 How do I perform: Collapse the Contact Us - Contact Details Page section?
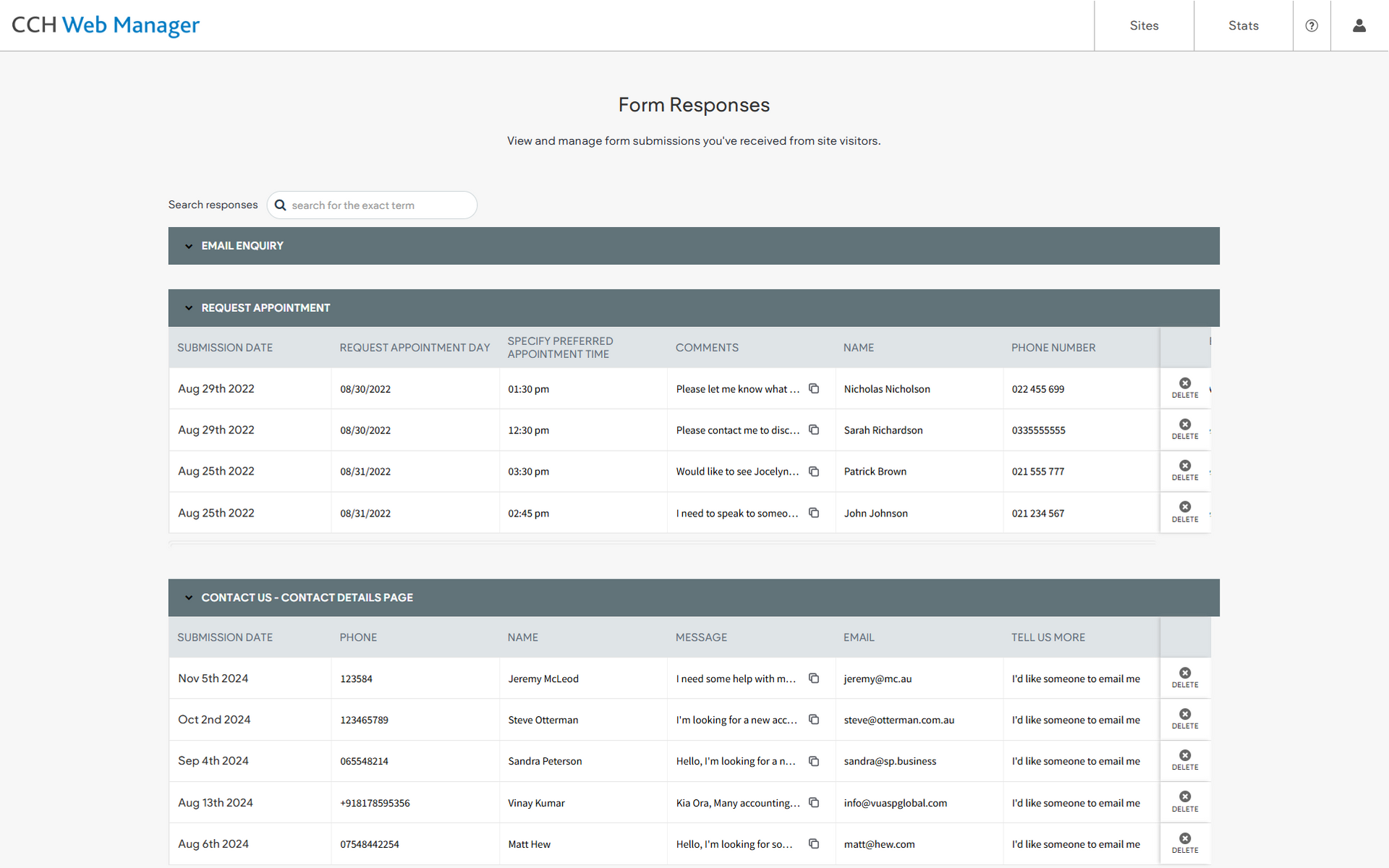694,597
